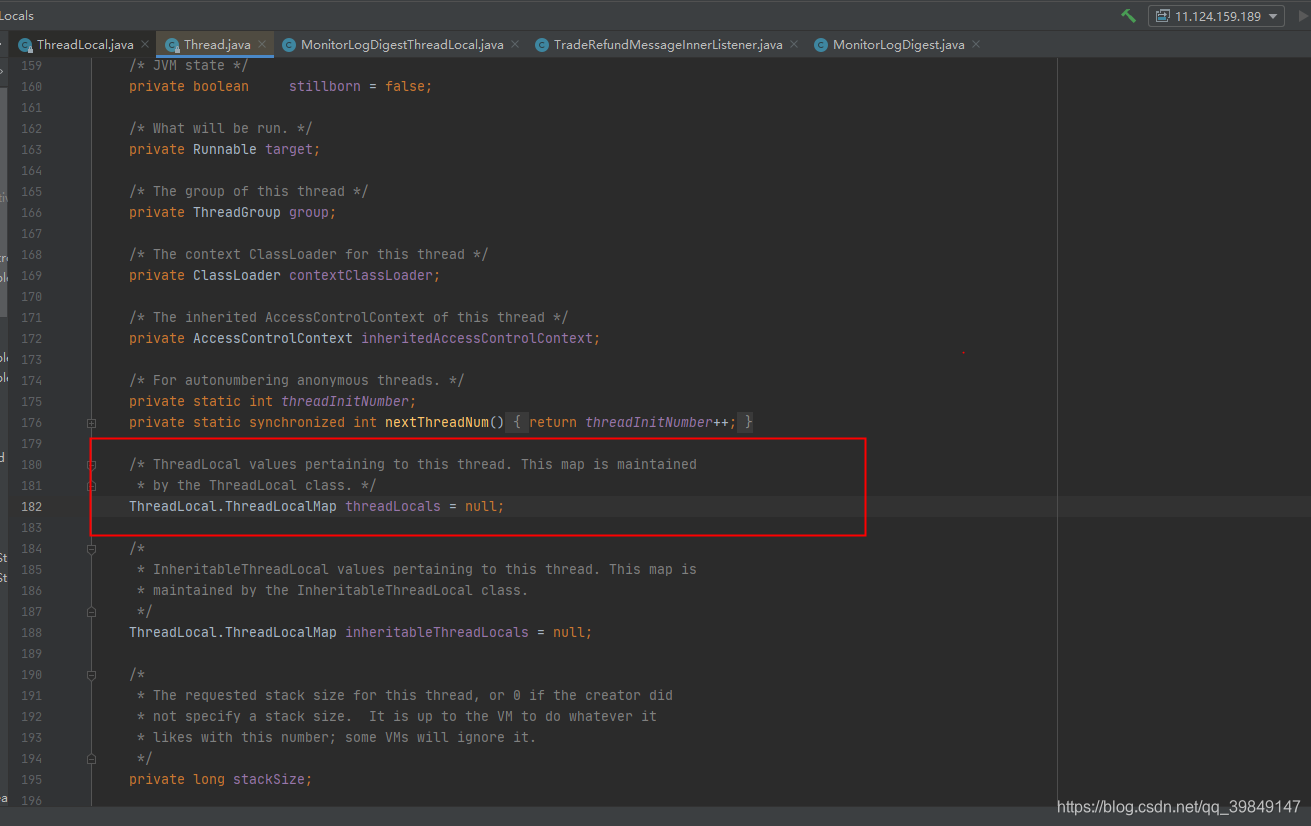
Task: Expand the folded method at line 176
Action: point(91,423)
